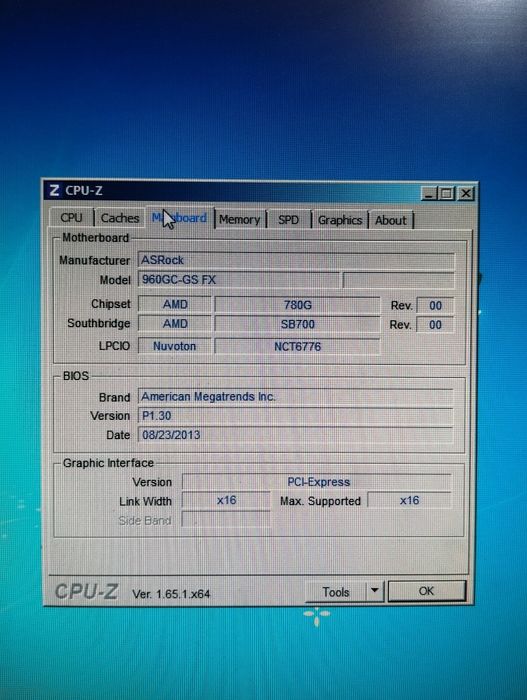527x700 pixels.
Task: Click Graphic Interface version PCI-Express
Action: tap(317, 482)
